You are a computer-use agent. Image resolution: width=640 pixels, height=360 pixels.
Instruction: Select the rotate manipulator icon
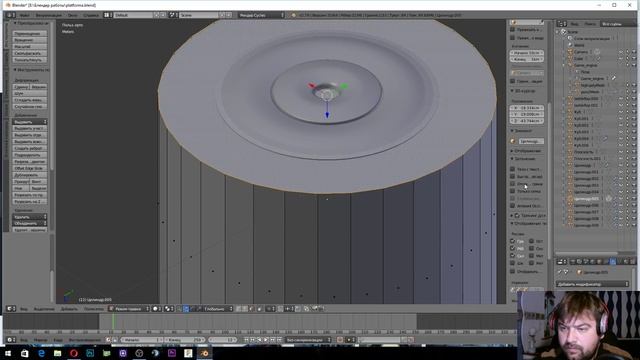(x=192, y=309)
